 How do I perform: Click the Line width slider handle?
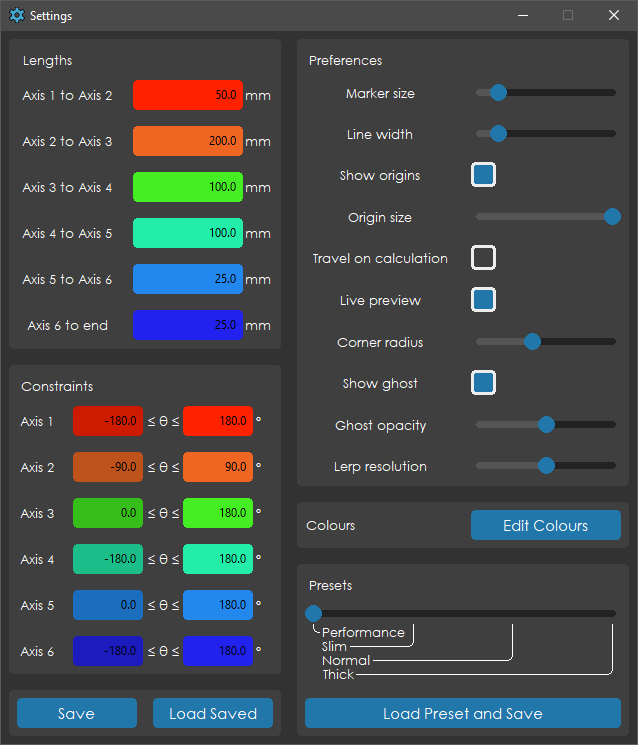(498, 134)
